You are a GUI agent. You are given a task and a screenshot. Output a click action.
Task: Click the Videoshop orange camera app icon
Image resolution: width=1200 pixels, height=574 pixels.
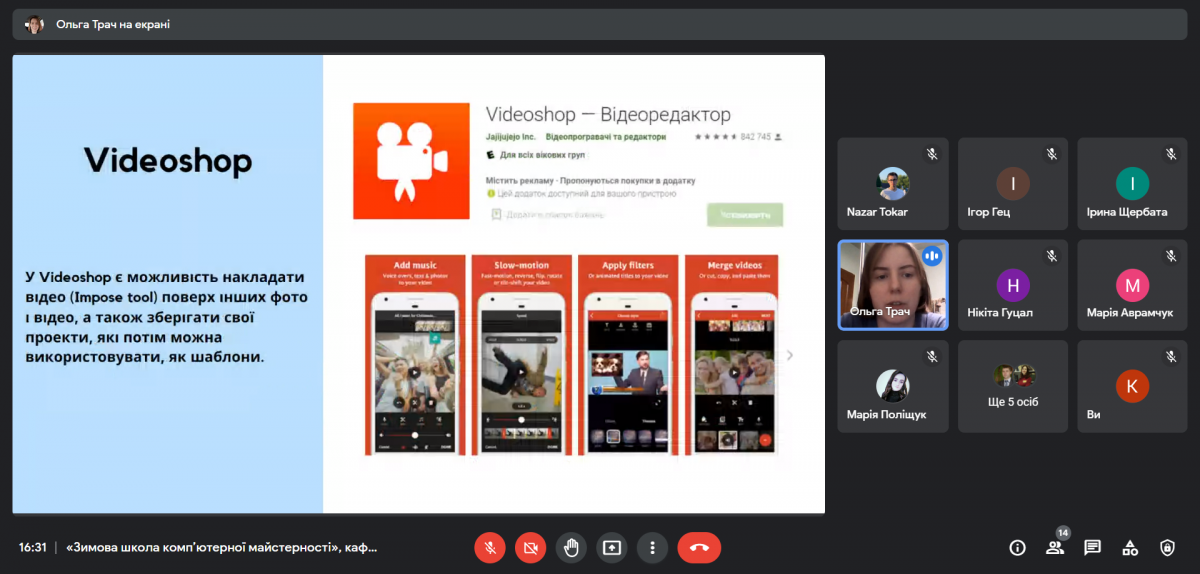pos(411,161)
